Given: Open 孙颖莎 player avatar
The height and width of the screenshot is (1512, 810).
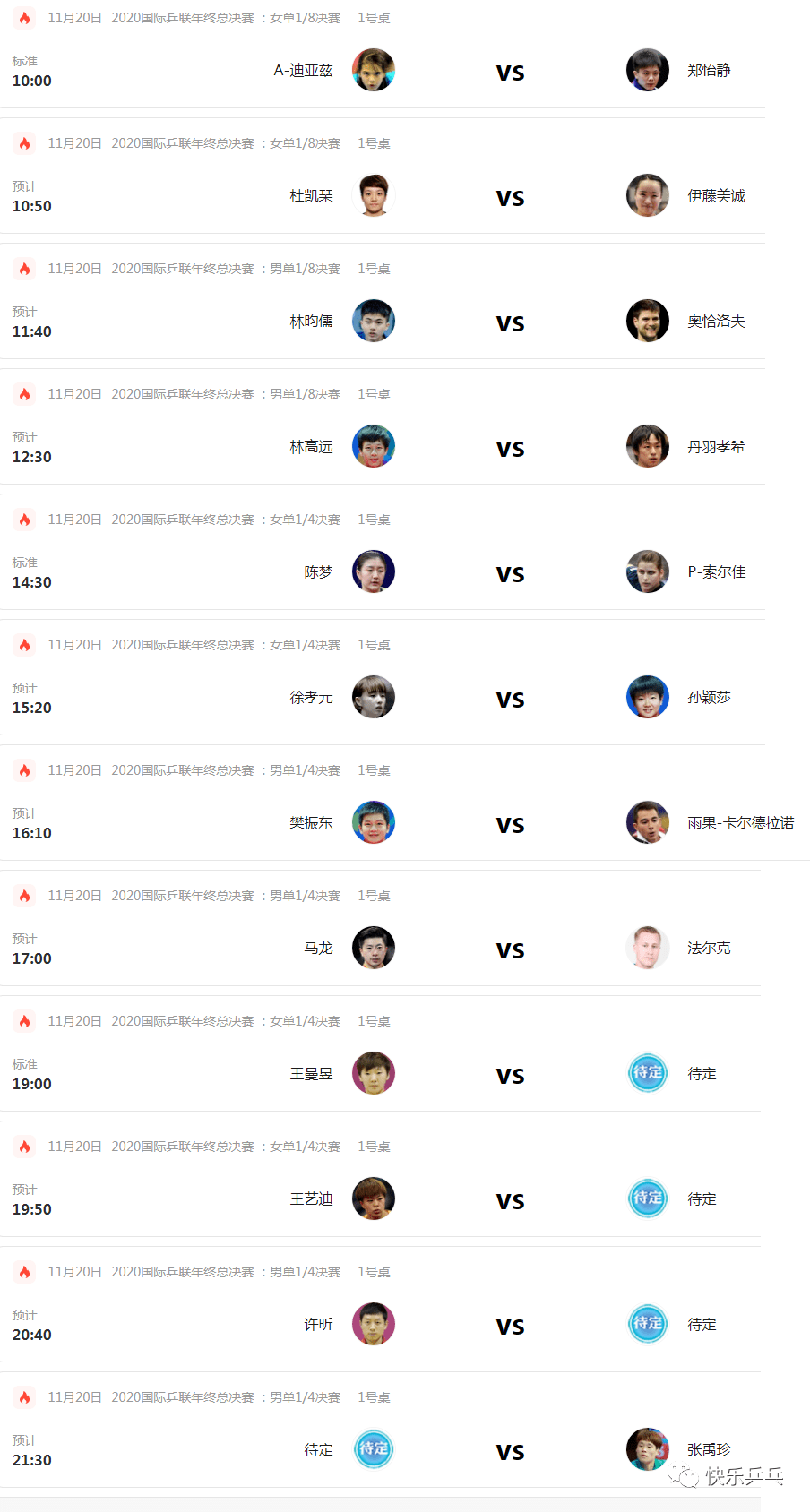Looking at the screenshot, I should pyautogui.click(x=648, y=697).
